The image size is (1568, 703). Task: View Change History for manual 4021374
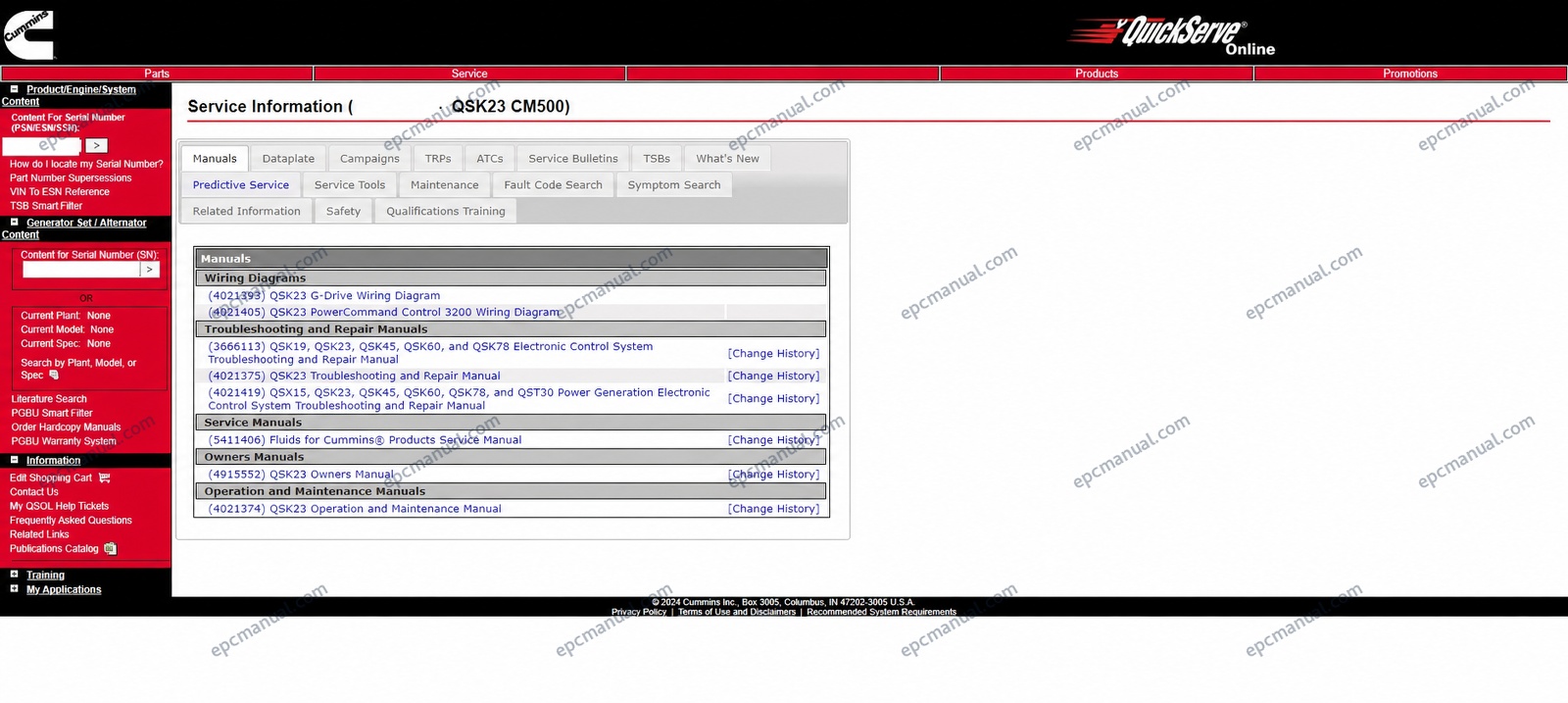773,509
